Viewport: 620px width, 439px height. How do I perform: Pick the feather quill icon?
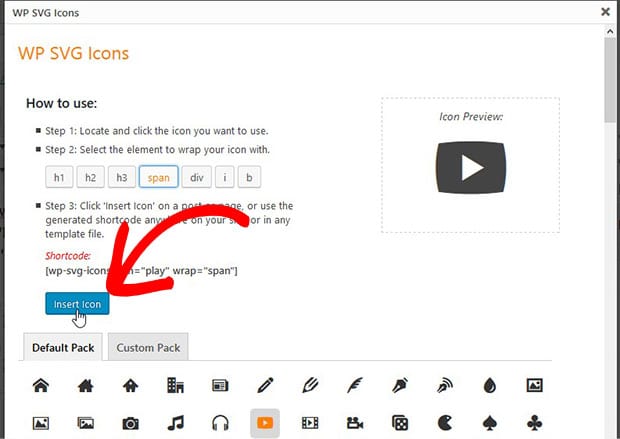click(355, 385)
